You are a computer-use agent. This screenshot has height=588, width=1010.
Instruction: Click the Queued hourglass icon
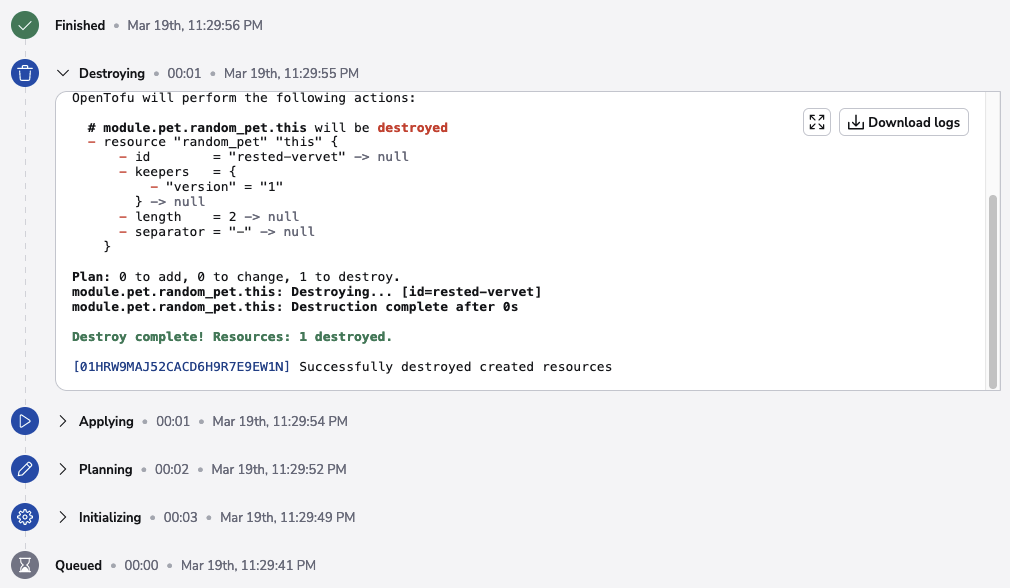click(25, 565)
